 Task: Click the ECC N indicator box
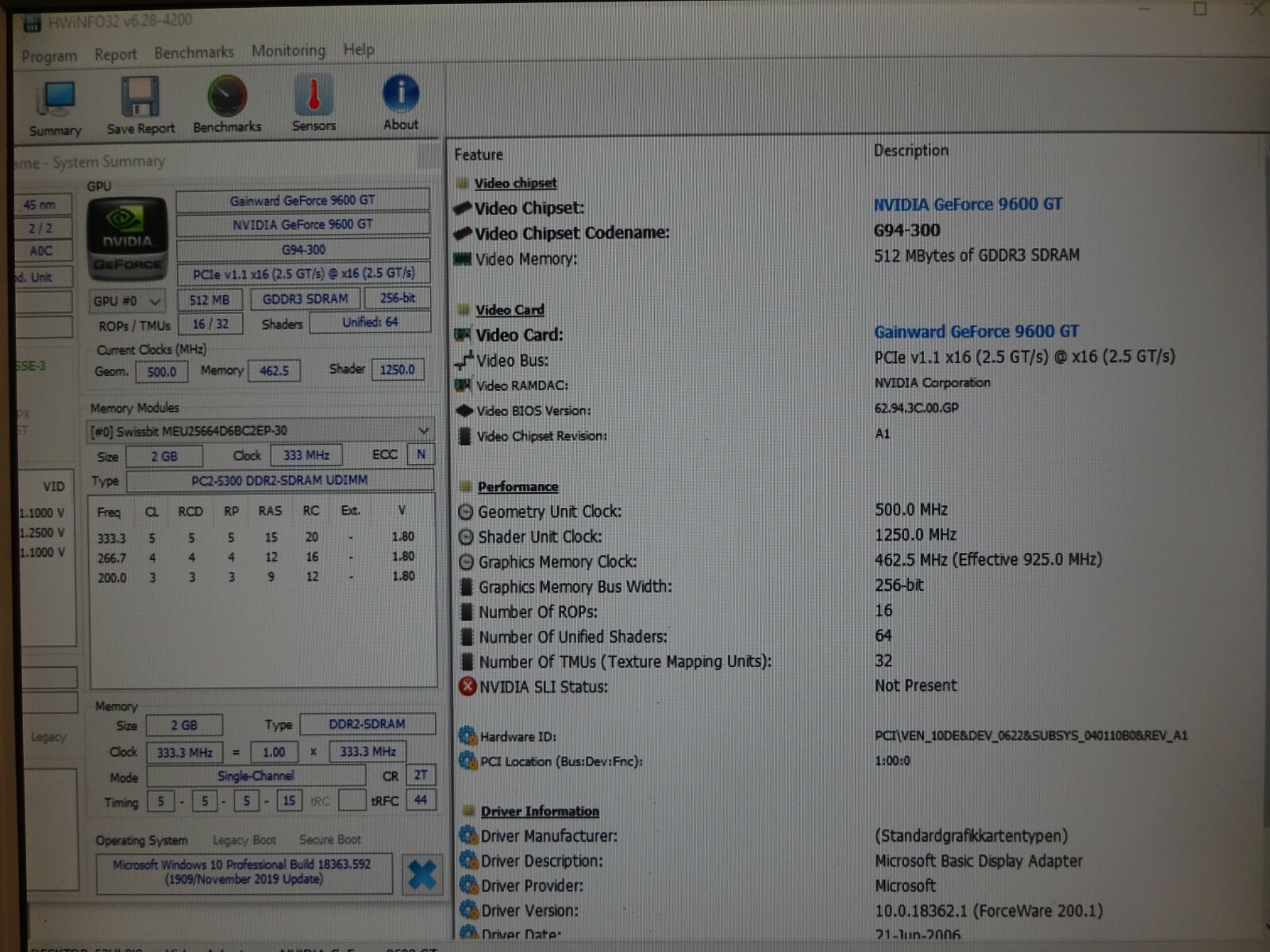click(x=421, y=455)
